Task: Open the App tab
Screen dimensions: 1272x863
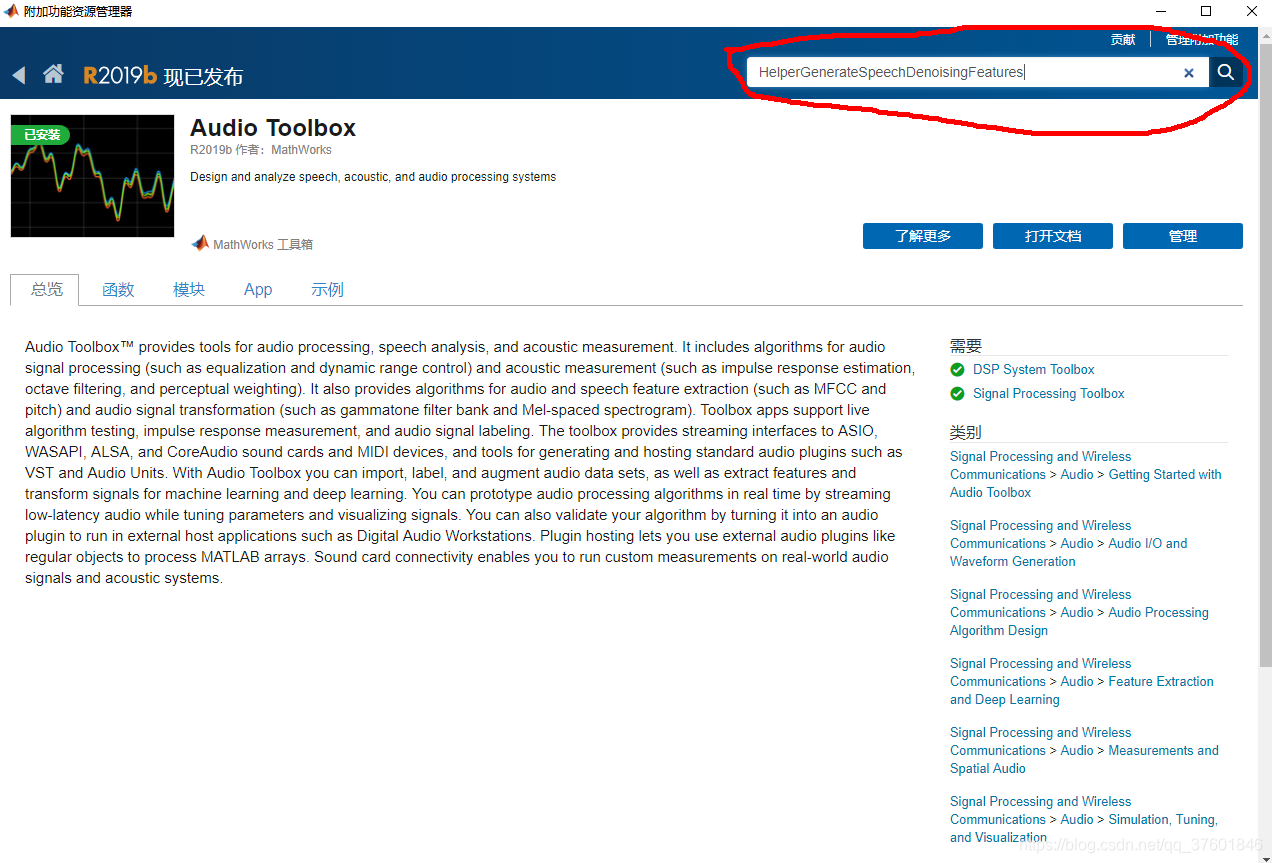Action: [x=258, y=289]
